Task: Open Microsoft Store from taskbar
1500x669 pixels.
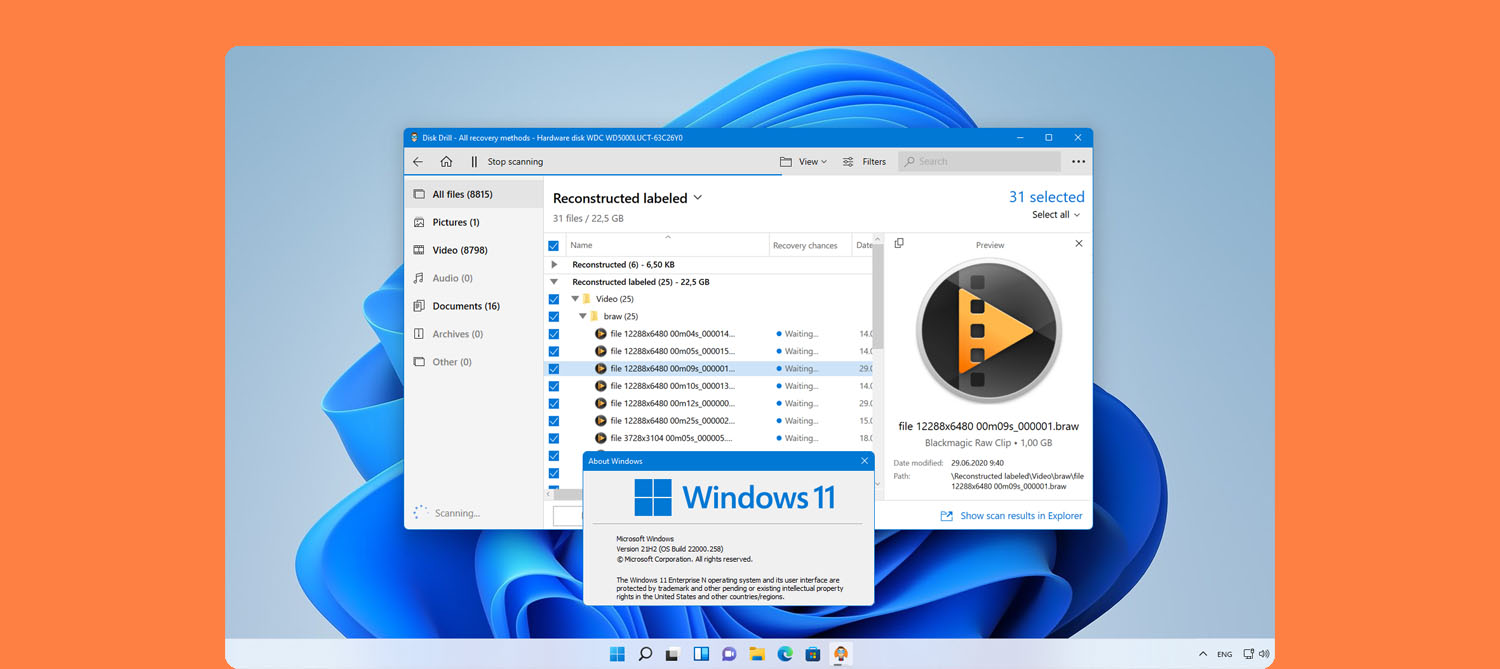Action: (813, 654)
